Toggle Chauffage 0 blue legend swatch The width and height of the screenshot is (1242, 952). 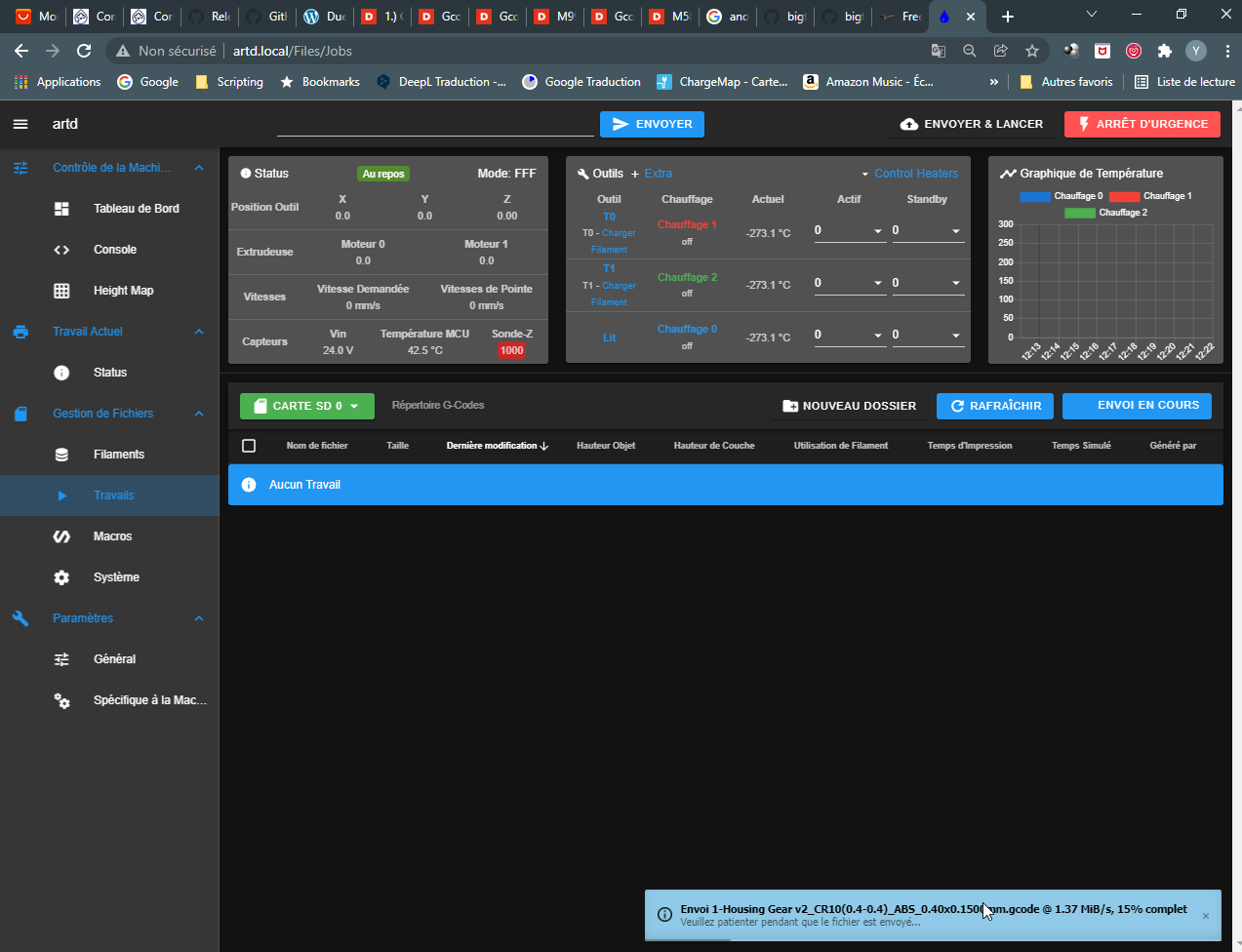(x=1035, y=196)
